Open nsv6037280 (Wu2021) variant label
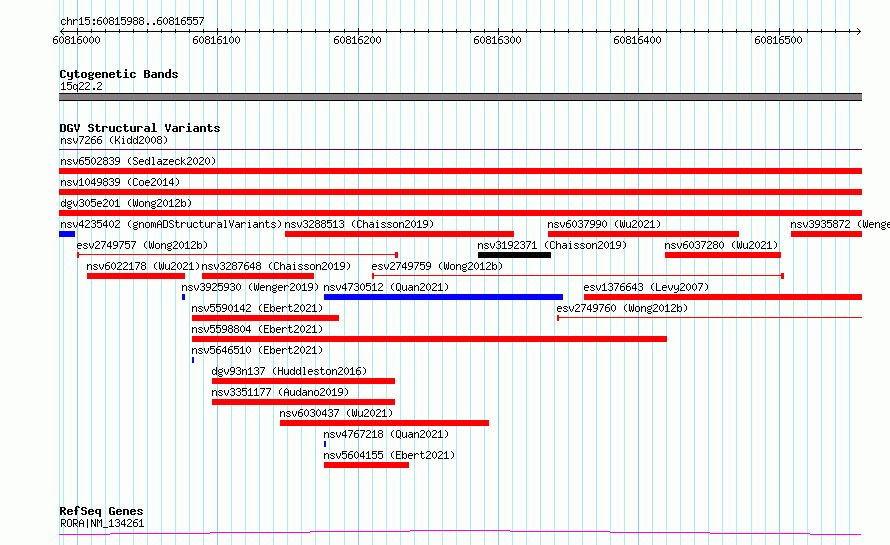This screenshot has width=890, height=545. pyautogui.click(x=721, y=245)
